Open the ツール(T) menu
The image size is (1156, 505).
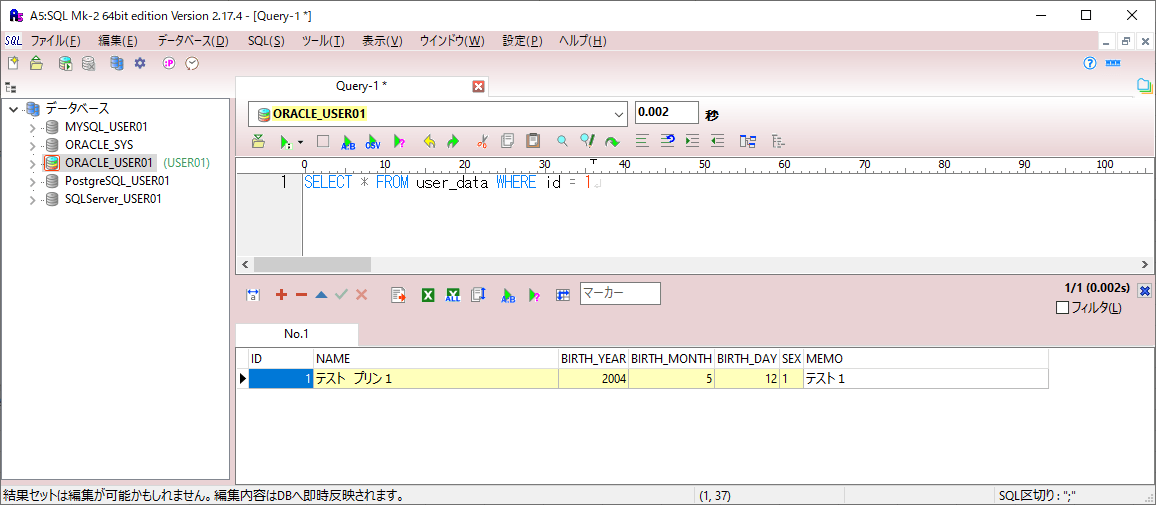tap(322, 41)
